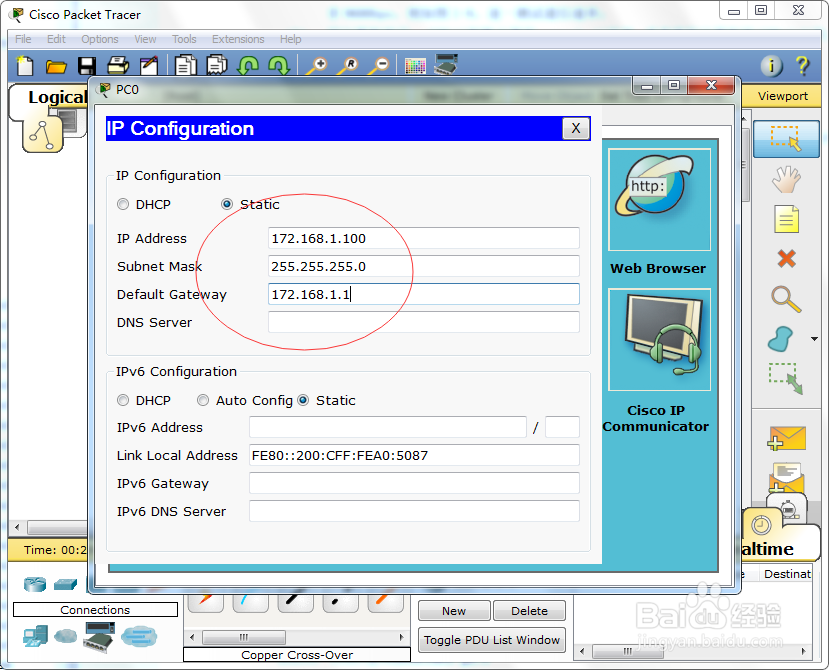Open the Edit menu
The width and height of the screenshot is (829, 670).
click(x=56, y=39)
